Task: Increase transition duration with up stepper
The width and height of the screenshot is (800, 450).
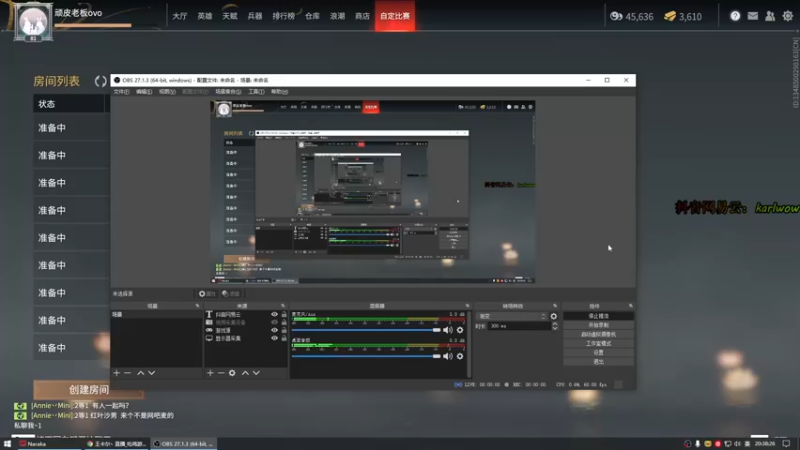Action: point(555,324)
